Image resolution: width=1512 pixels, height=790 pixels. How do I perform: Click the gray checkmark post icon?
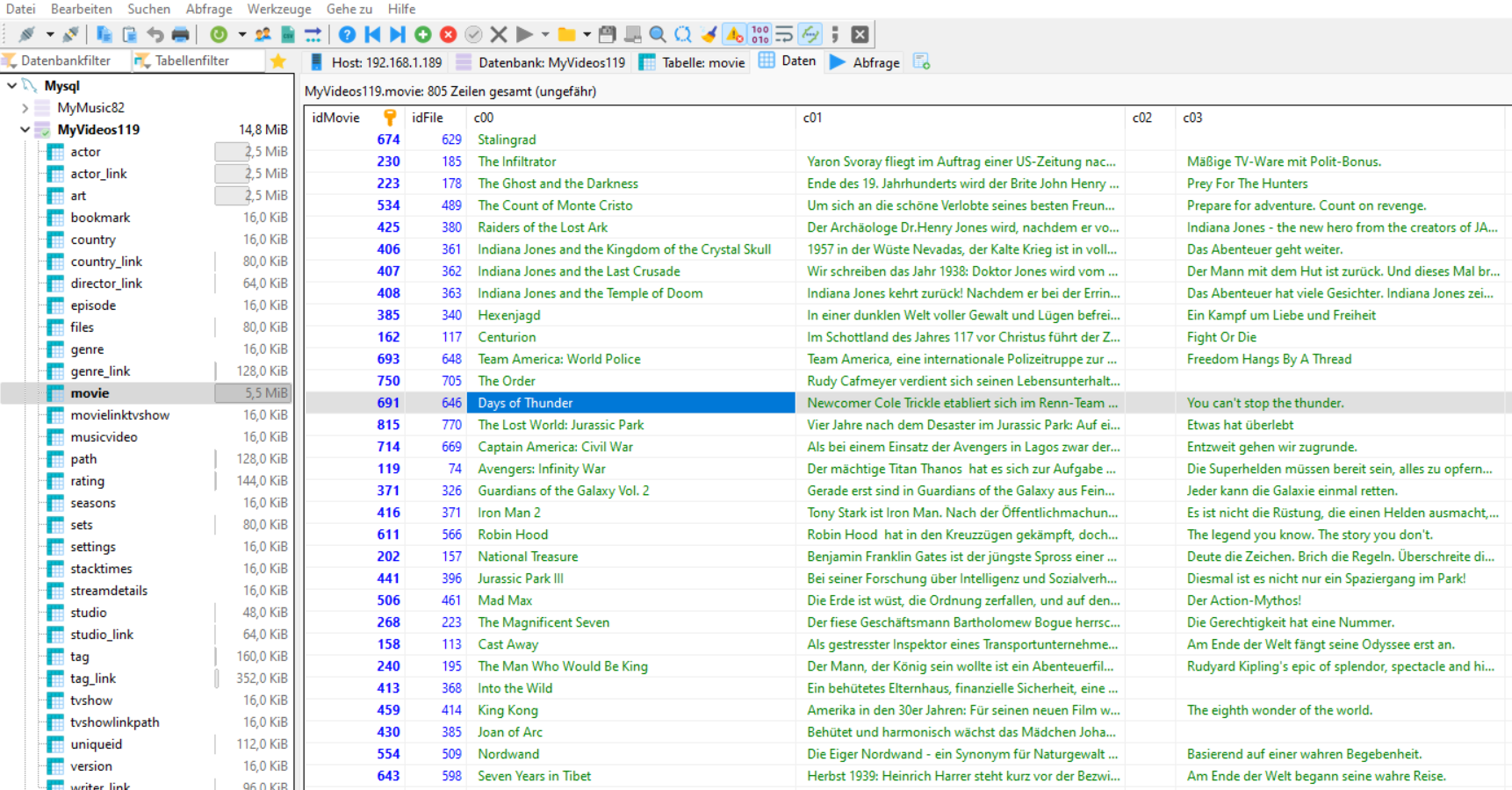[473, 34]
